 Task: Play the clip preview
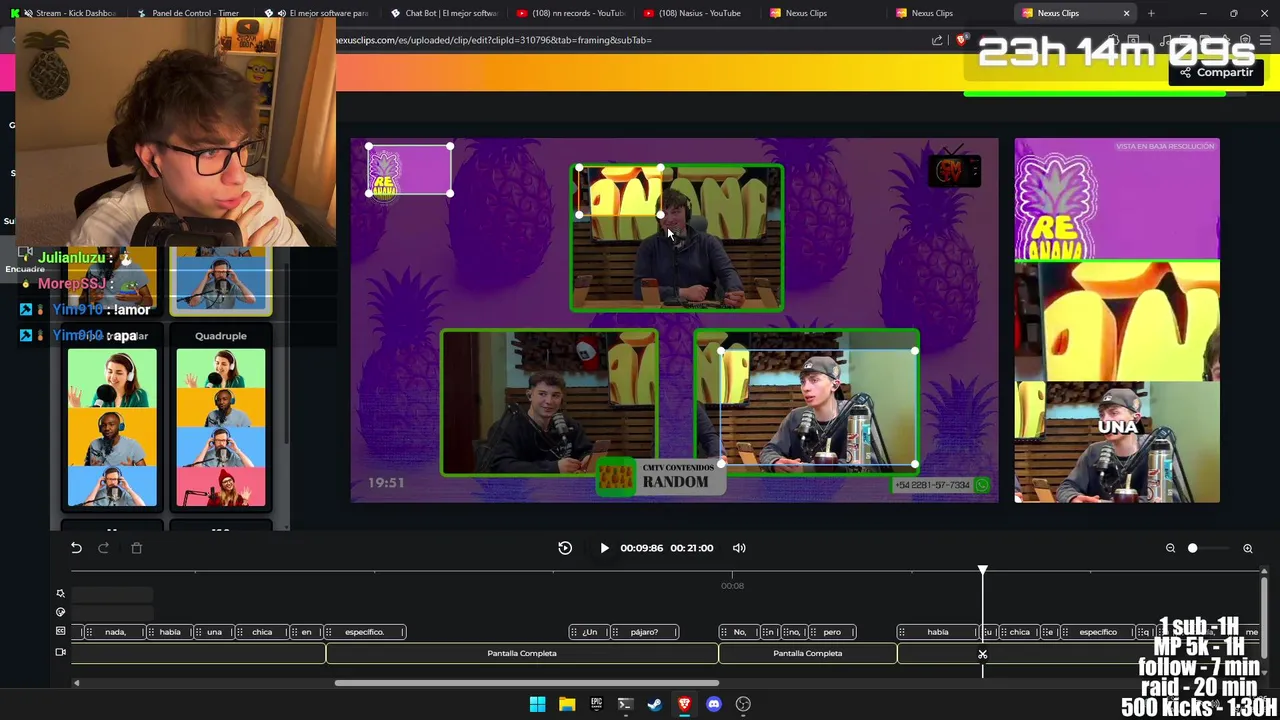pos(604,548)
